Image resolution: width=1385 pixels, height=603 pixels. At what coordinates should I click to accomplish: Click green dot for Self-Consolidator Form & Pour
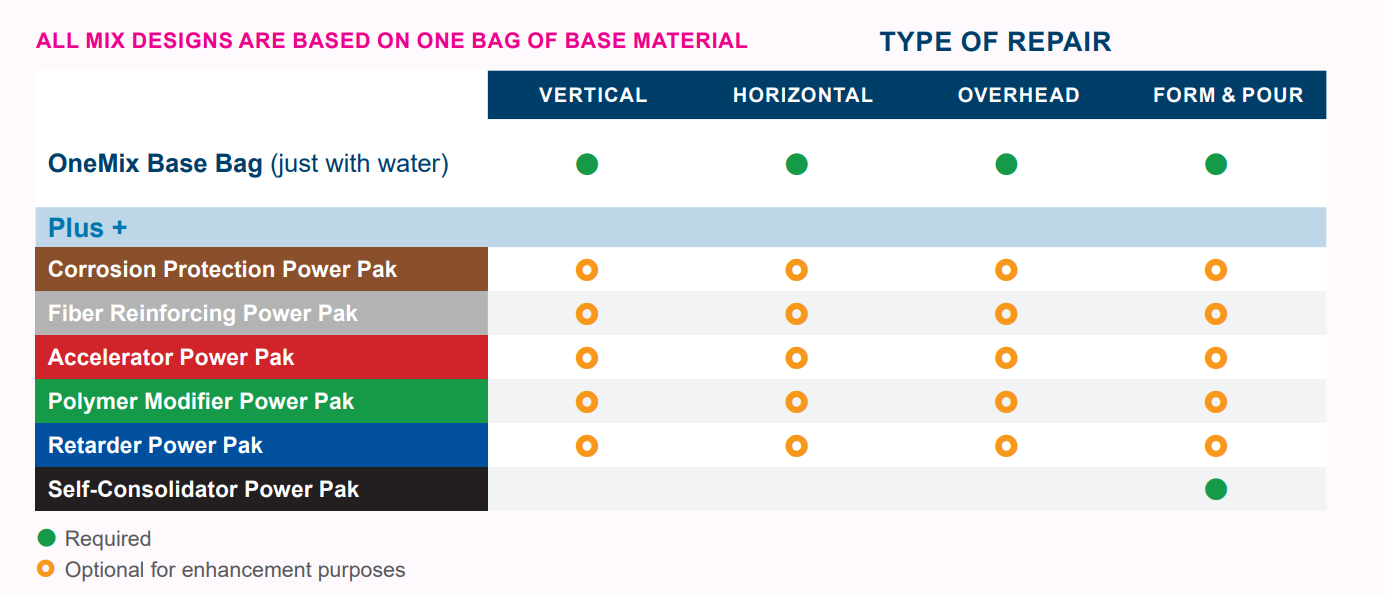[1216, 489]
